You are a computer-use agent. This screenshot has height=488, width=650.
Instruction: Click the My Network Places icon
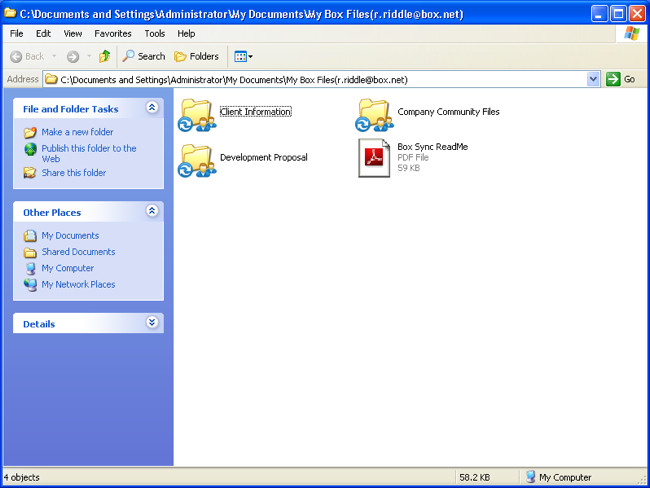click(30, 285)
